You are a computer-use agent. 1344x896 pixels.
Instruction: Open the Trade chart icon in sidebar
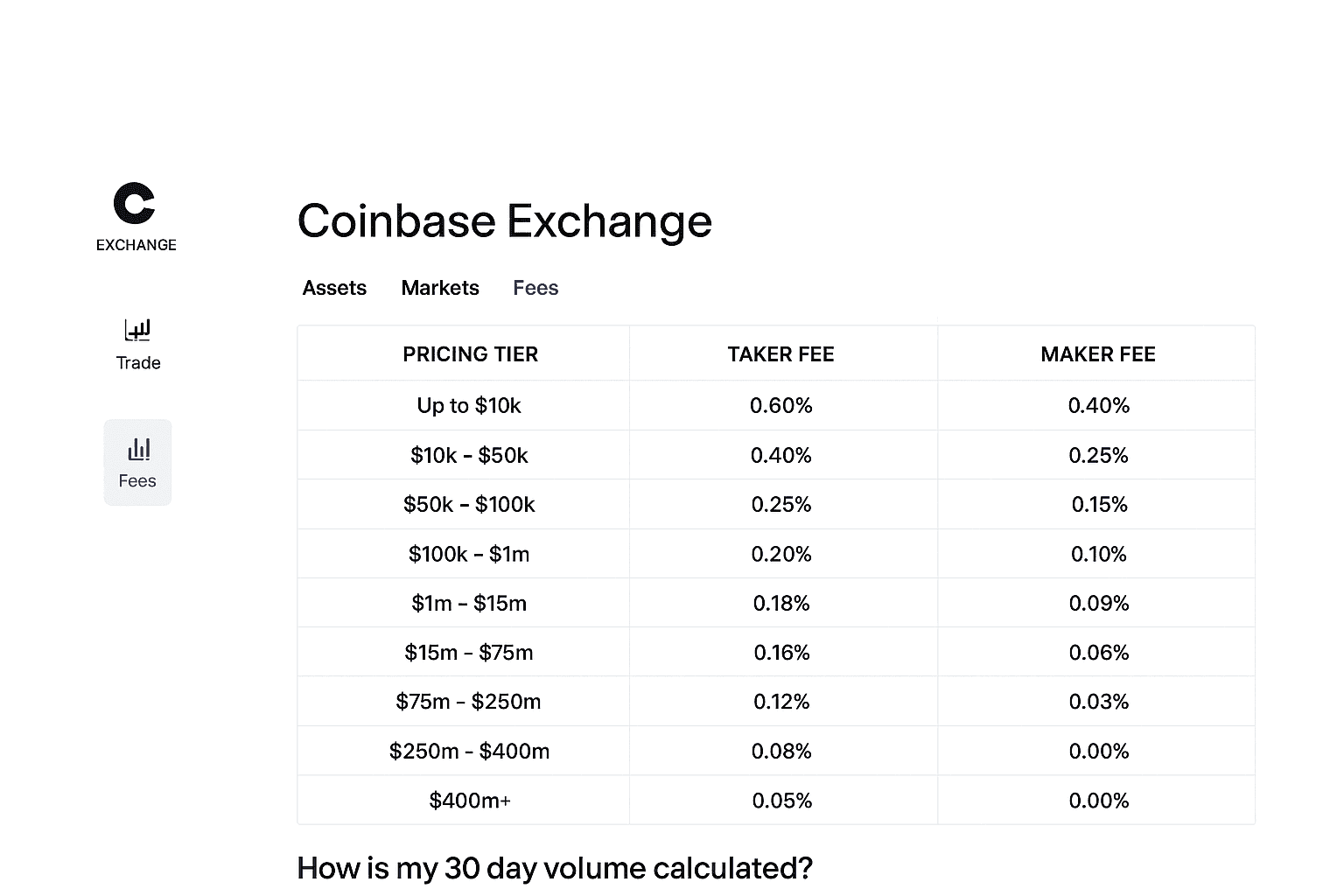coord(138,330)
